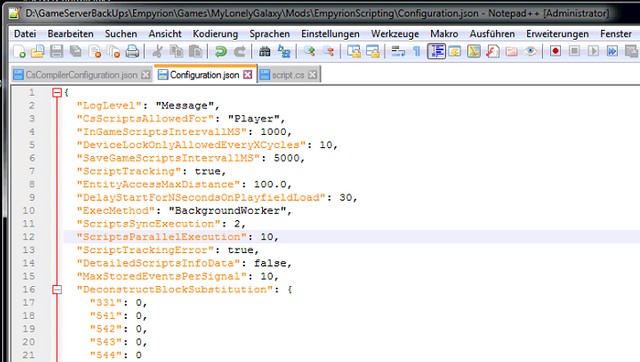The image size is (640, 362).
Task: Open the Ansicht menu
Action: click(165, 34)
